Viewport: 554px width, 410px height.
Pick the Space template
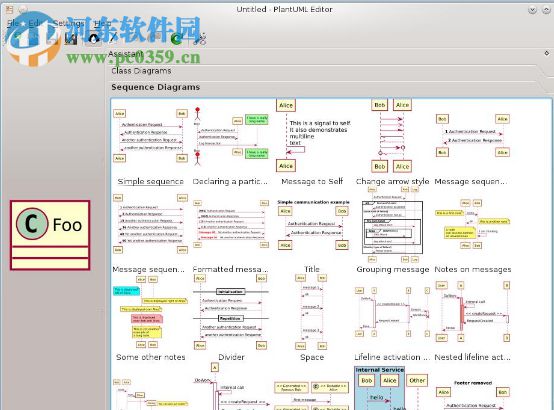click(312, 319)
